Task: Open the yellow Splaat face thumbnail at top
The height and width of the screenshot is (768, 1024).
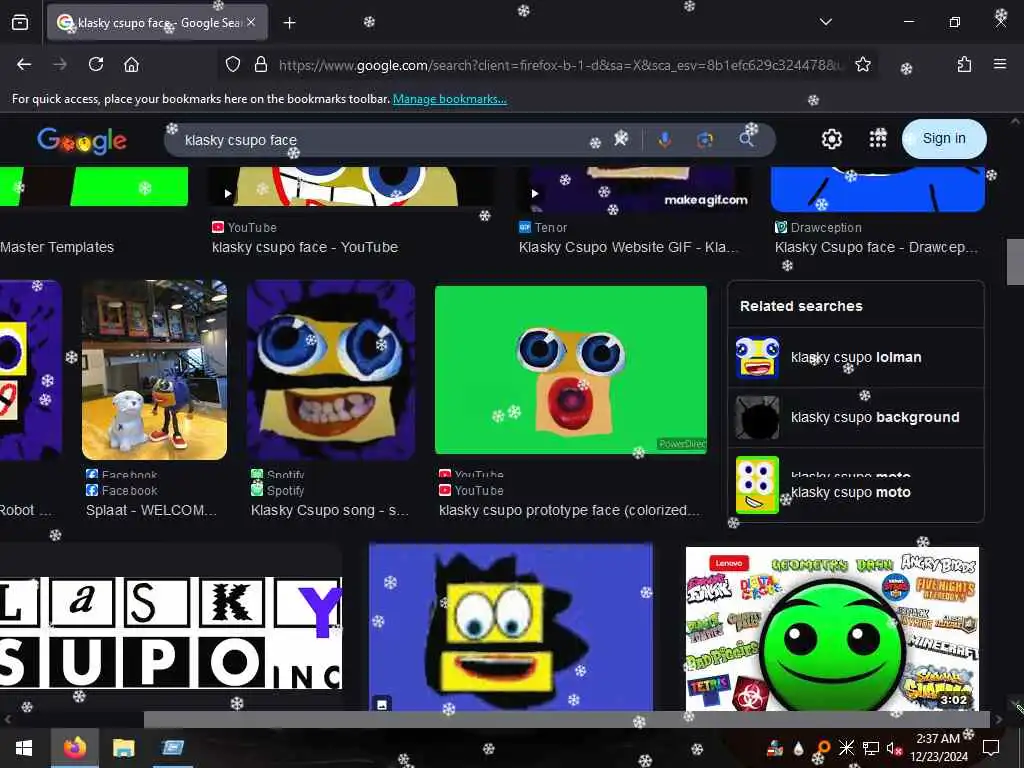Action: (x=351, y=186)
